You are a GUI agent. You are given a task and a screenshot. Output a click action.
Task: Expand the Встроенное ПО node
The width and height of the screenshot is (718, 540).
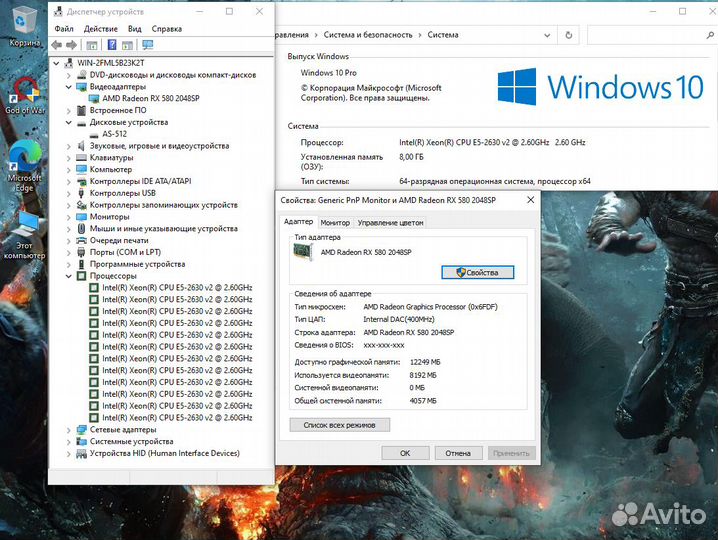pyautogui.click(x=69, y=110)
